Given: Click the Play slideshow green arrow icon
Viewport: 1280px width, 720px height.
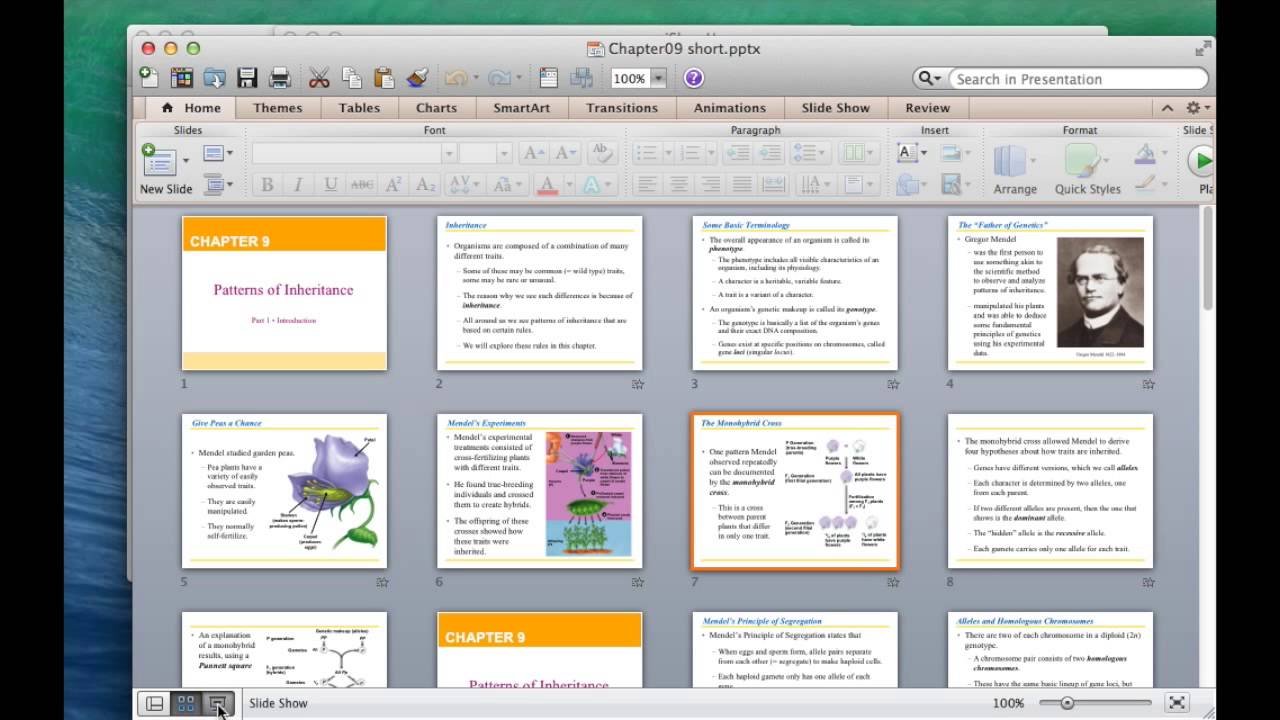Looking at the screenshot, I should point(1201,161).
